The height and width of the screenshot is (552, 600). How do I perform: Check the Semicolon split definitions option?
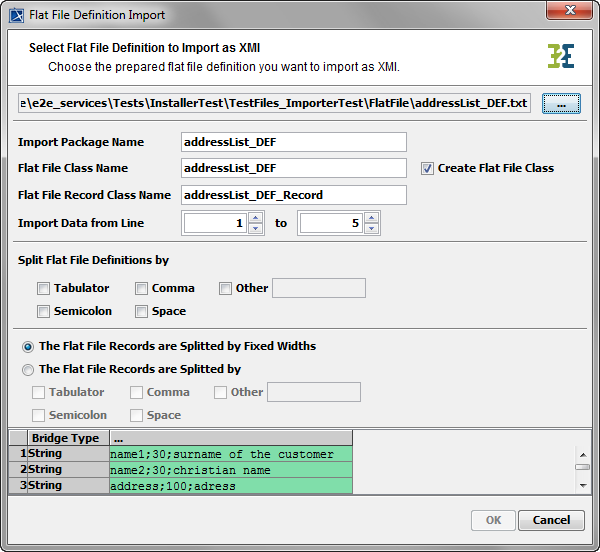coord(43,311)
